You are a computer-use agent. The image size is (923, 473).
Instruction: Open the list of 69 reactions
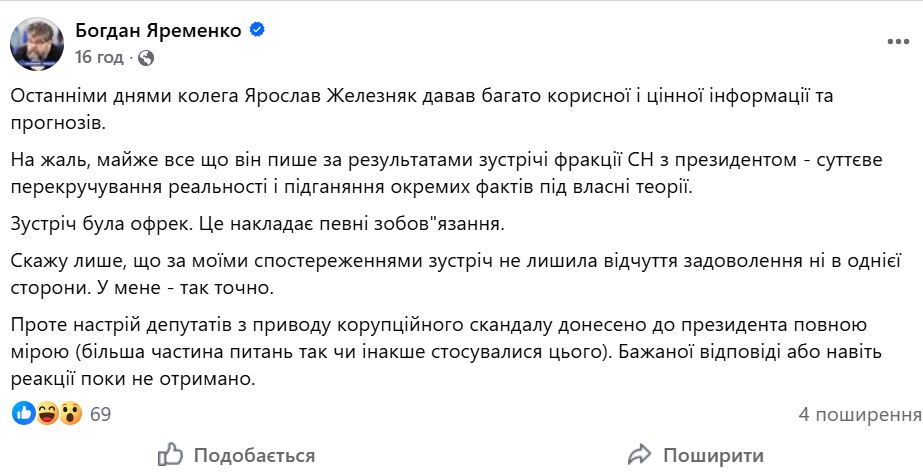point(100,414)
